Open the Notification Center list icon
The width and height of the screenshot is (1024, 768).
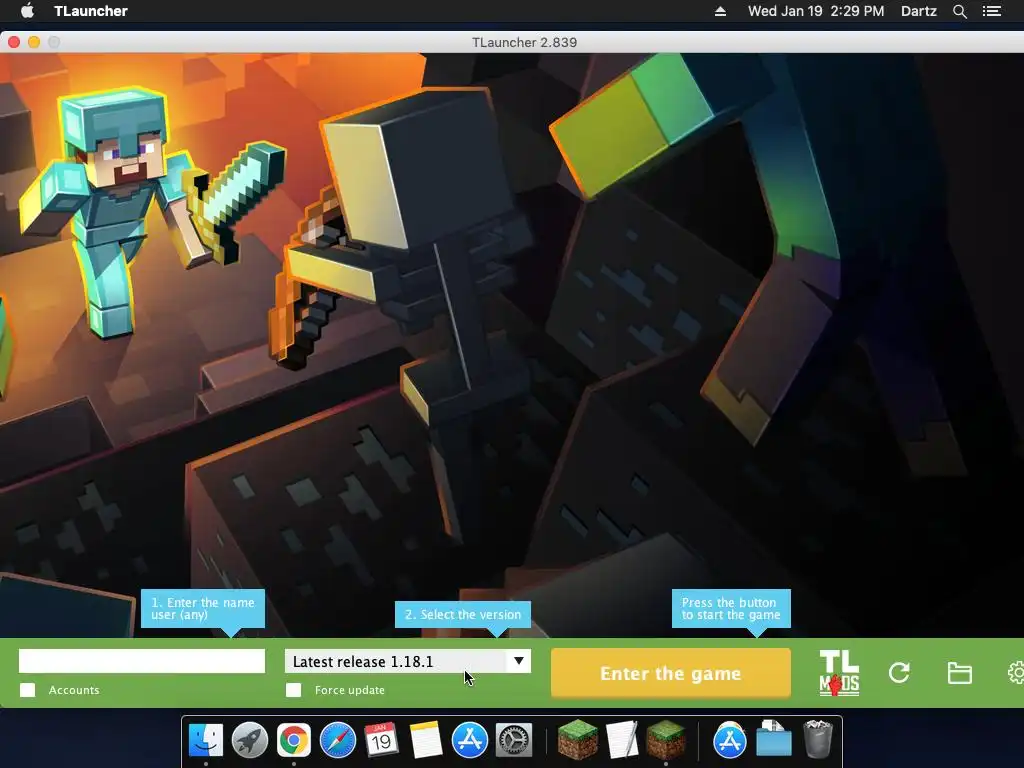992,11
